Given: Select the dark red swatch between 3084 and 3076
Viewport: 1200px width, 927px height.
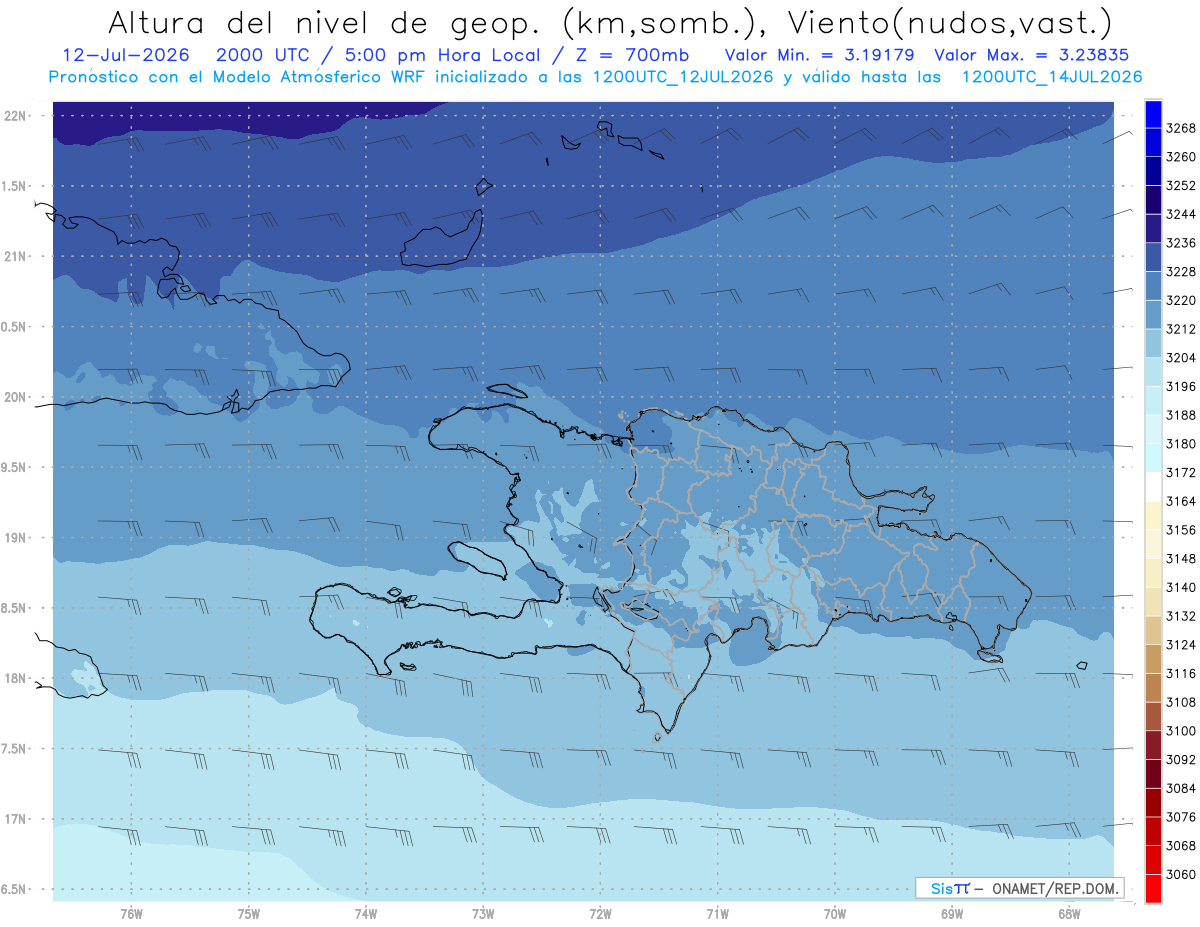Looking at the screenshot, I should pyautogui.click(x=1152, y=802).
